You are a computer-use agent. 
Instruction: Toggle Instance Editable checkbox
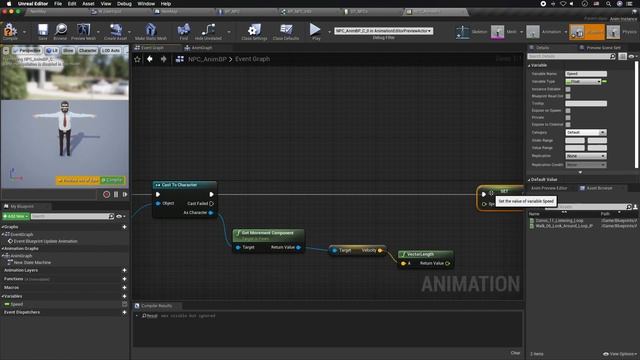[568, 89]
